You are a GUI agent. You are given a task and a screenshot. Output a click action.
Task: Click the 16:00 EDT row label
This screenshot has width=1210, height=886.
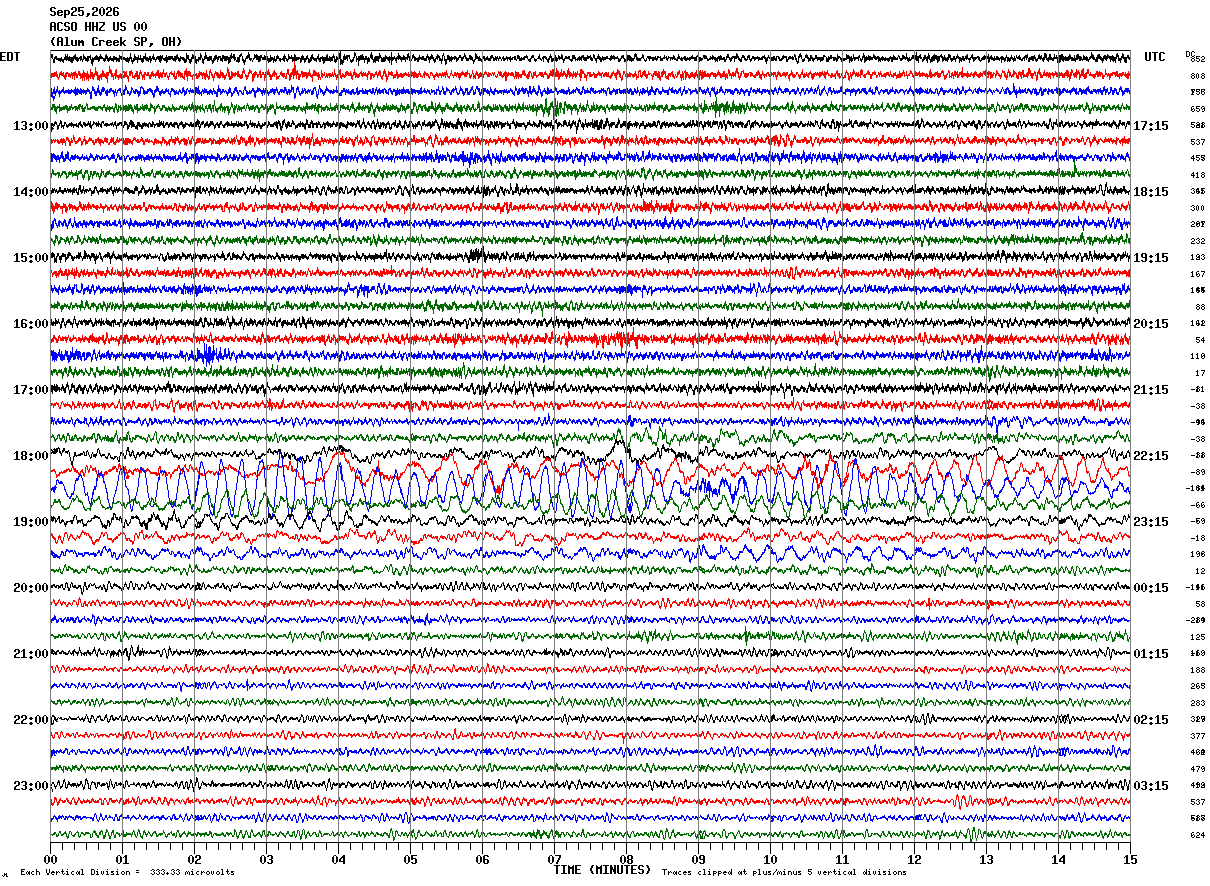(30, 324)
